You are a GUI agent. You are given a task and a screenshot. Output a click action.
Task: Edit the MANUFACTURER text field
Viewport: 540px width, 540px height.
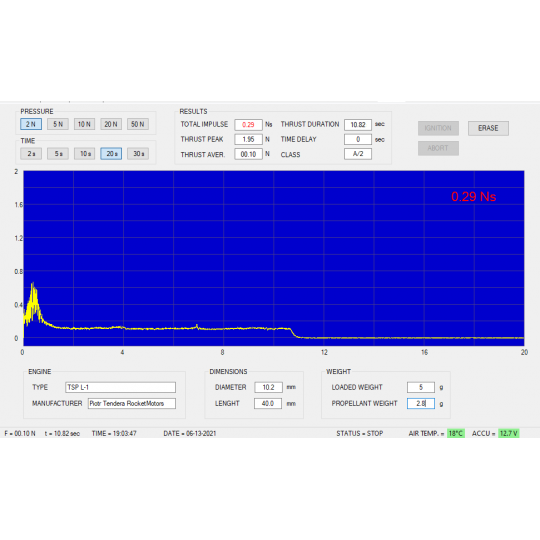(x=132, y=403)
